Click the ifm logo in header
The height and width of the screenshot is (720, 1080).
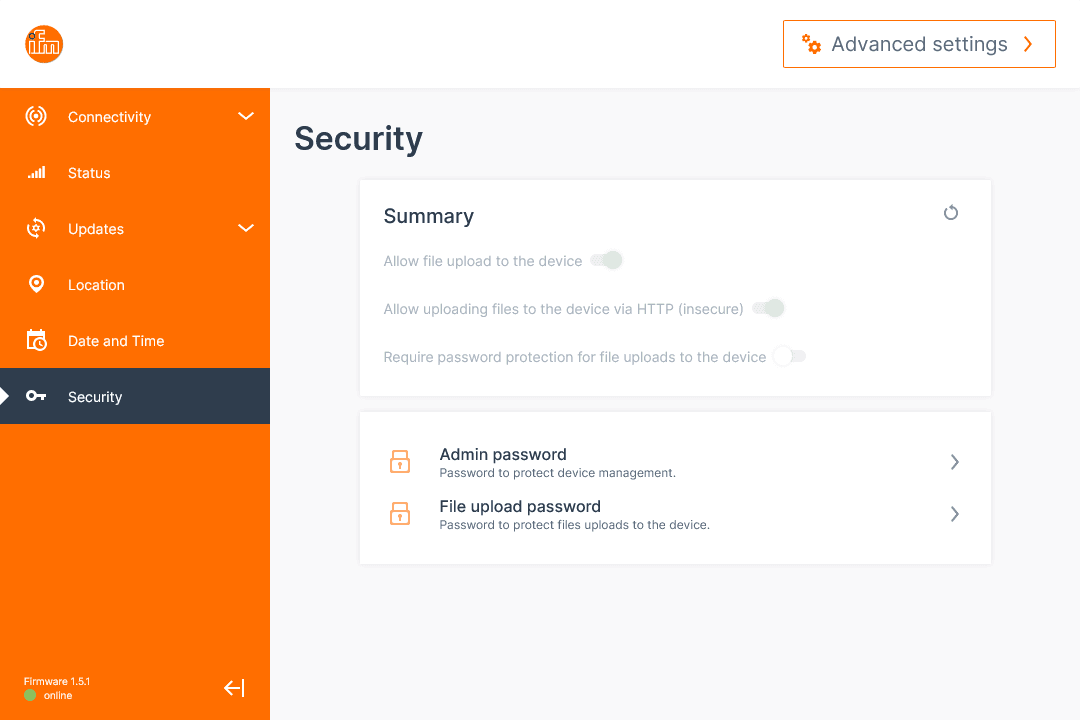[x=44, y=44]
